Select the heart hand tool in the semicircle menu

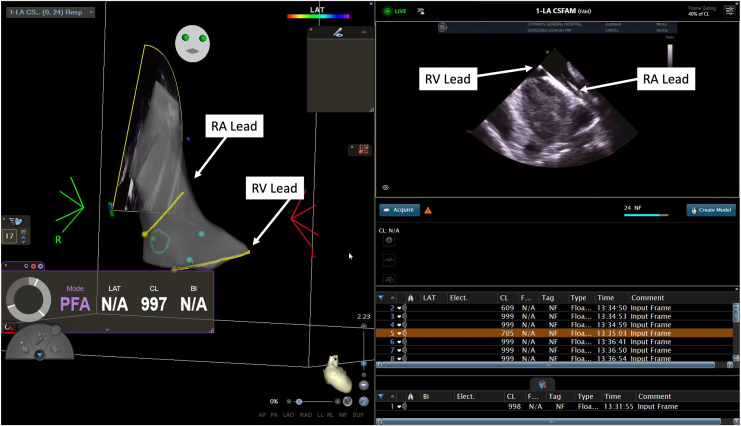point(56,349)
